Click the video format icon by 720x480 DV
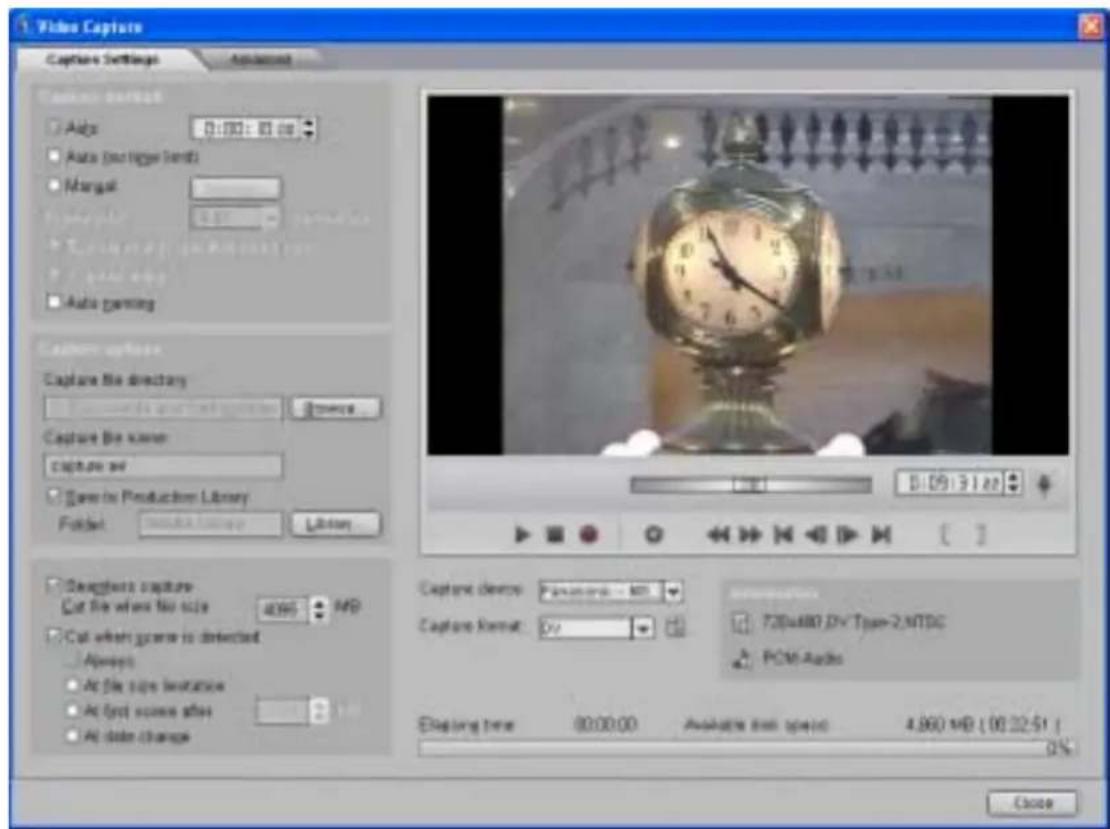1110x829 pixels. click(x=740, y=623)
